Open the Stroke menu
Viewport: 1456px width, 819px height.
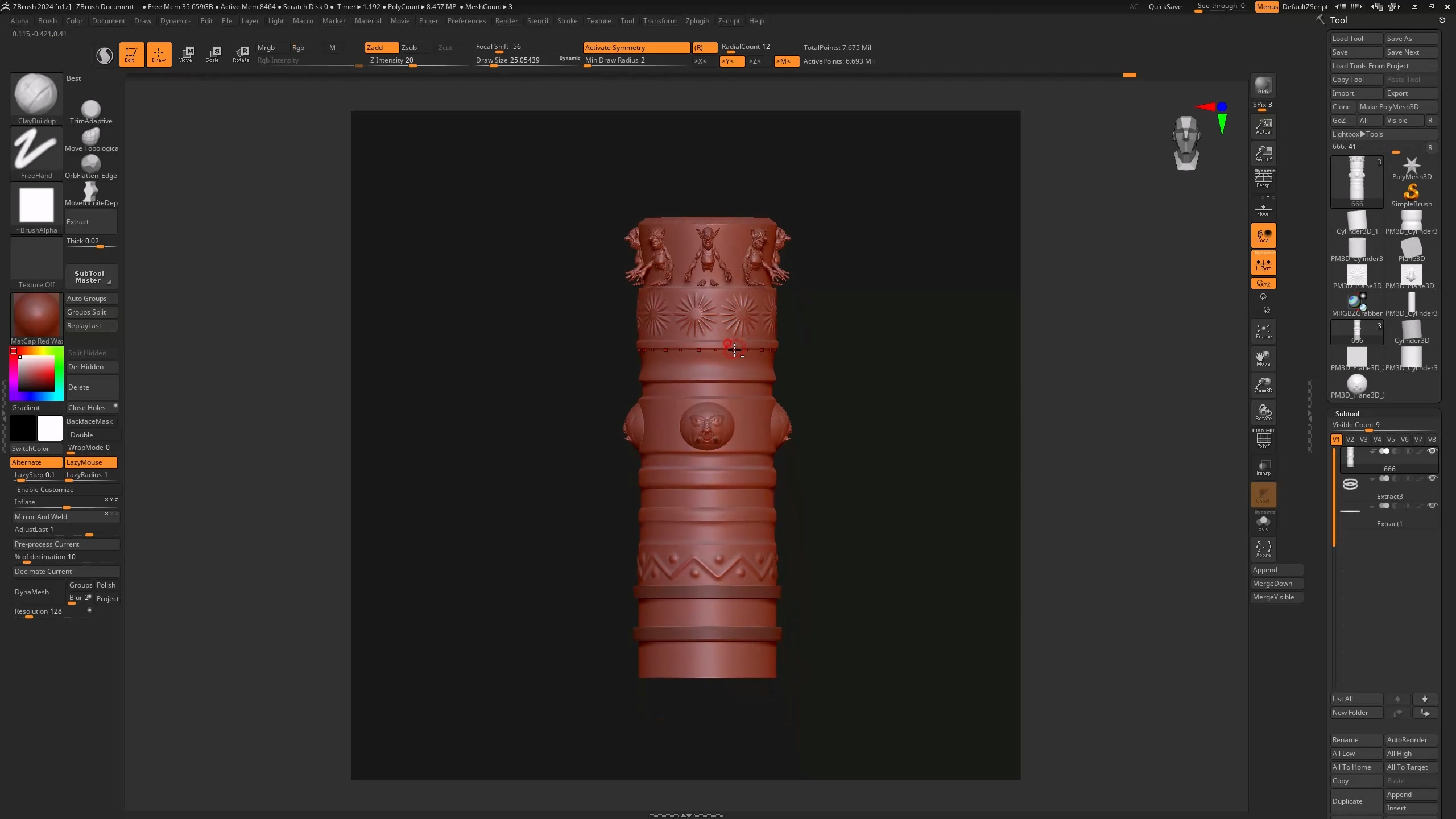click(x=566, y=21)
